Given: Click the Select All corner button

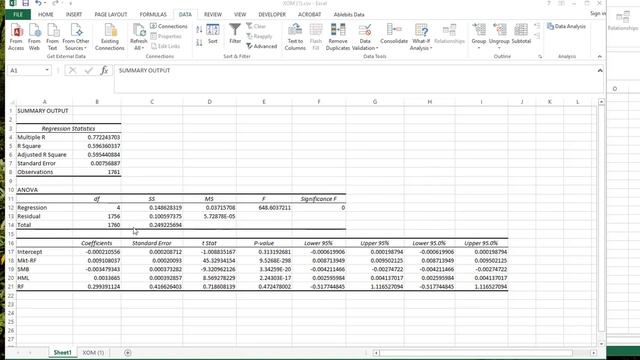Looking at the screenshot, I should (x=11, y=102).
